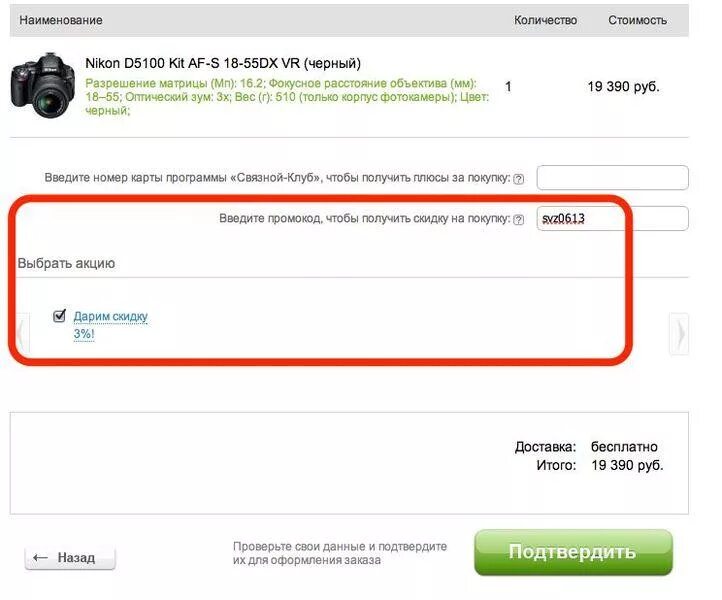The height and width of the screenshot is (600, 722).
Task: Open the Nikon camera product thumbnail
Action: 43,85
